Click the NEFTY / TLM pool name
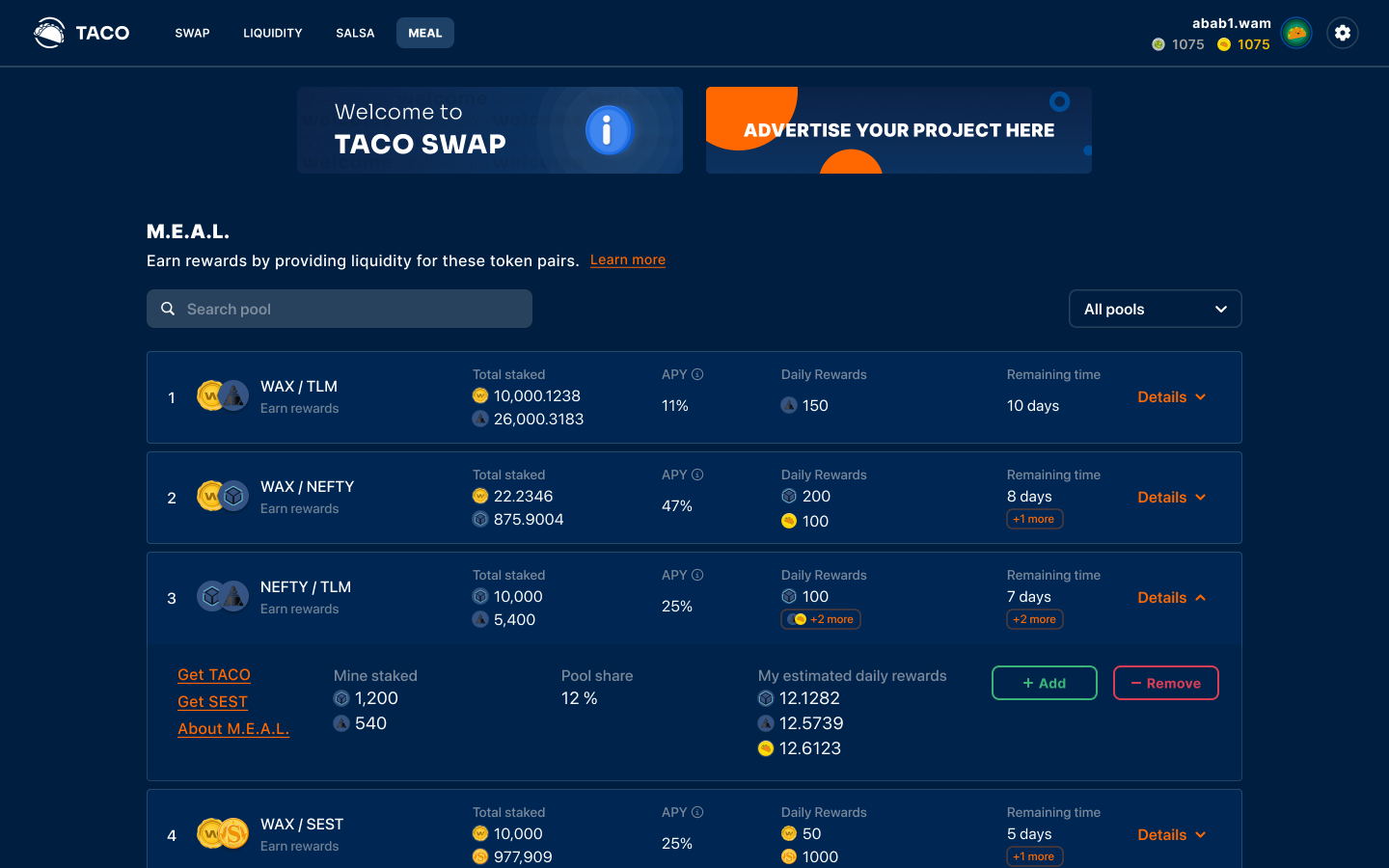 click(x=306, y=586)
